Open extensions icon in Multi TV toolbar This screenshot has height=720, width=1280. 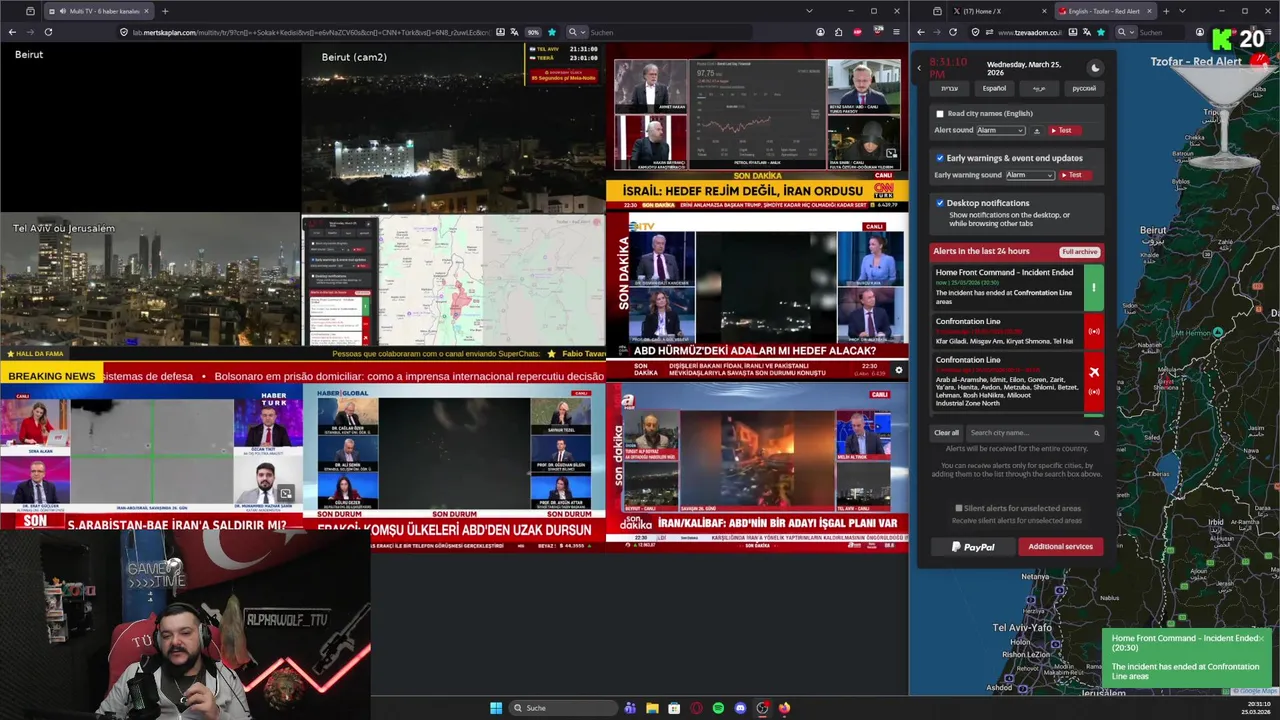(838, 32)
